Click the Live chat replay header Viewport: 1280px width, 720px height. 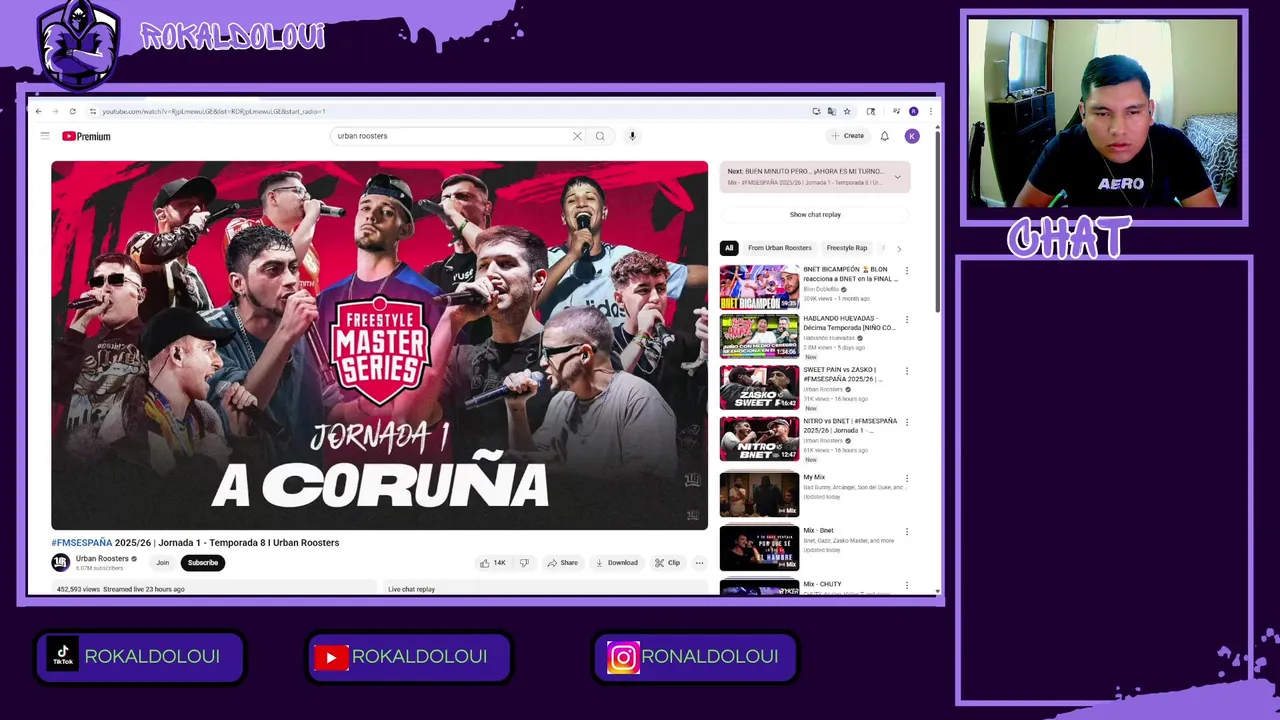[411, 589]
